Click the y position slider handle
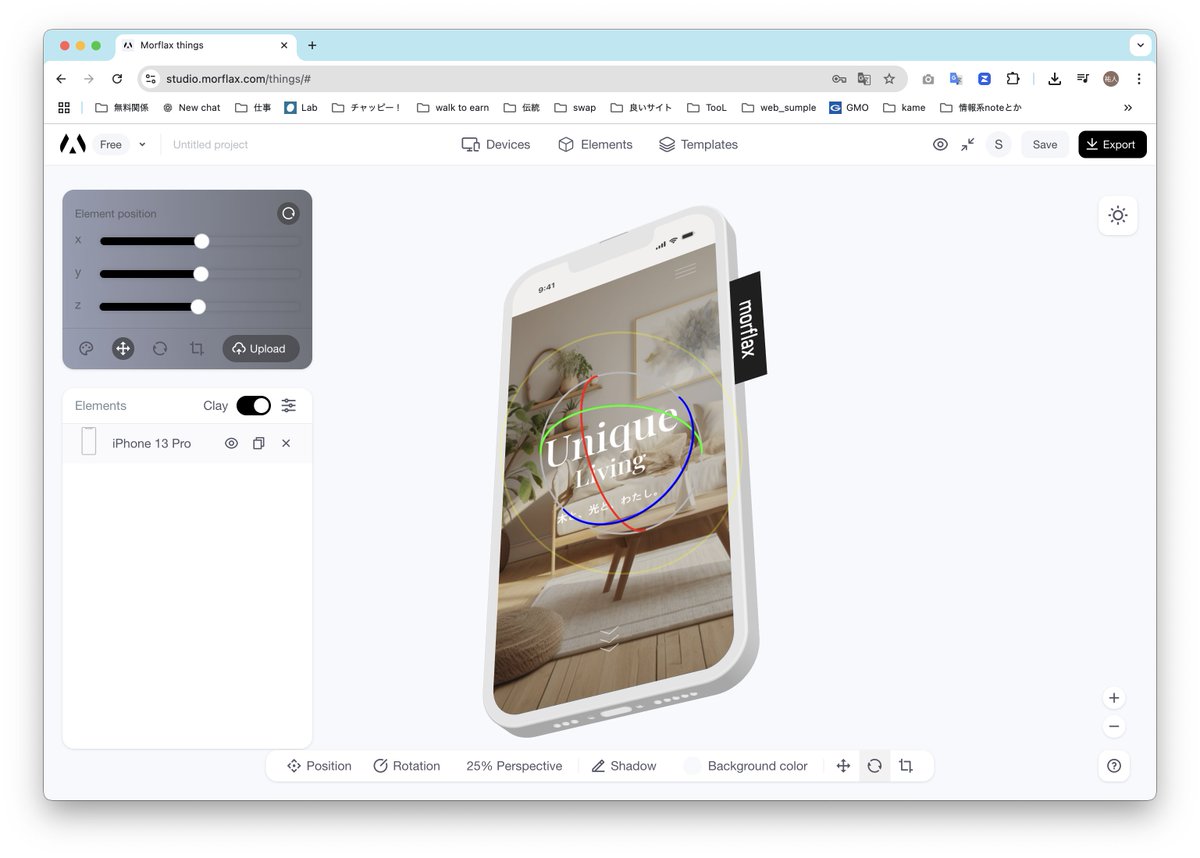This screenshot has height=858, width=1200. point(201,274)
